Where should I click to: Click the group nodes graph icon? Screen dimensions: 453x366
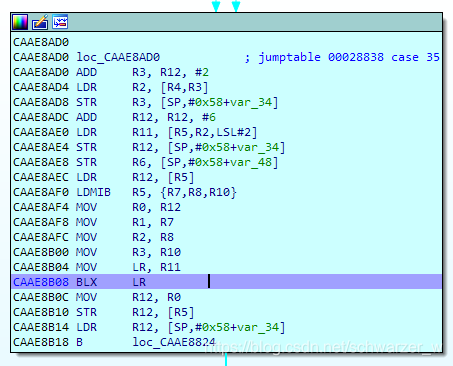60,22
